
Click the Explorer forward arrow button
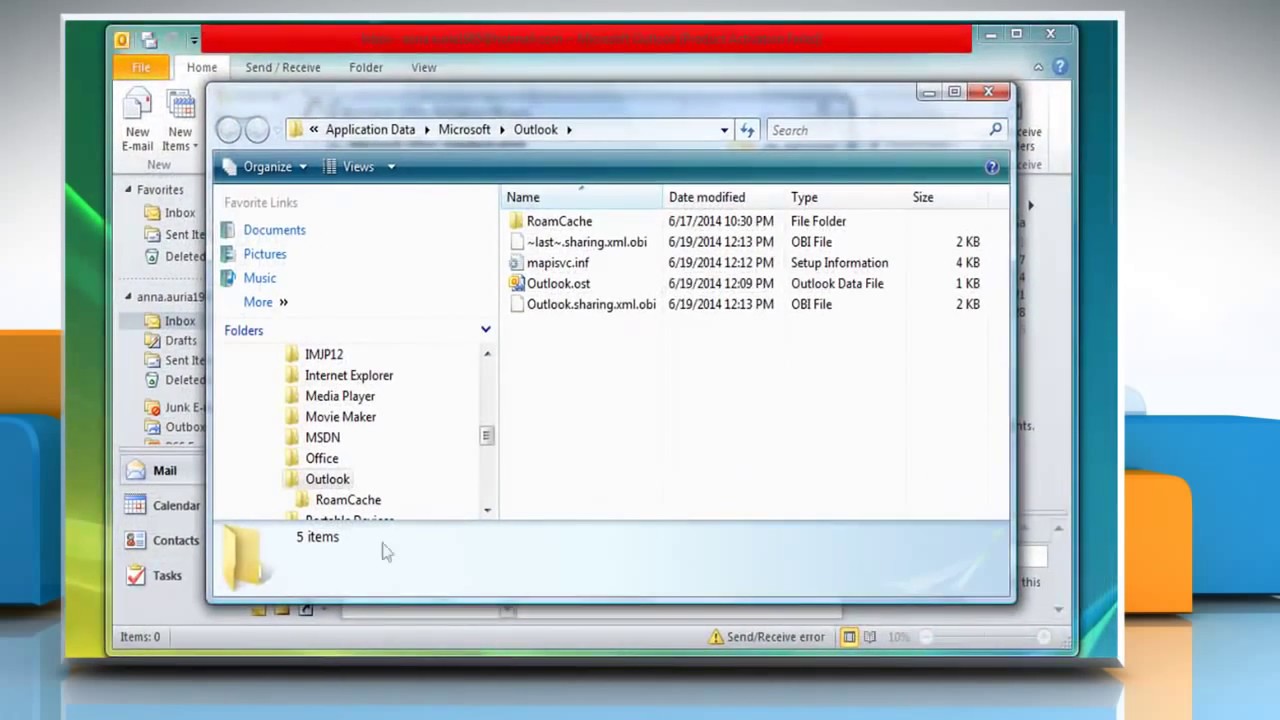click(257, 130)
